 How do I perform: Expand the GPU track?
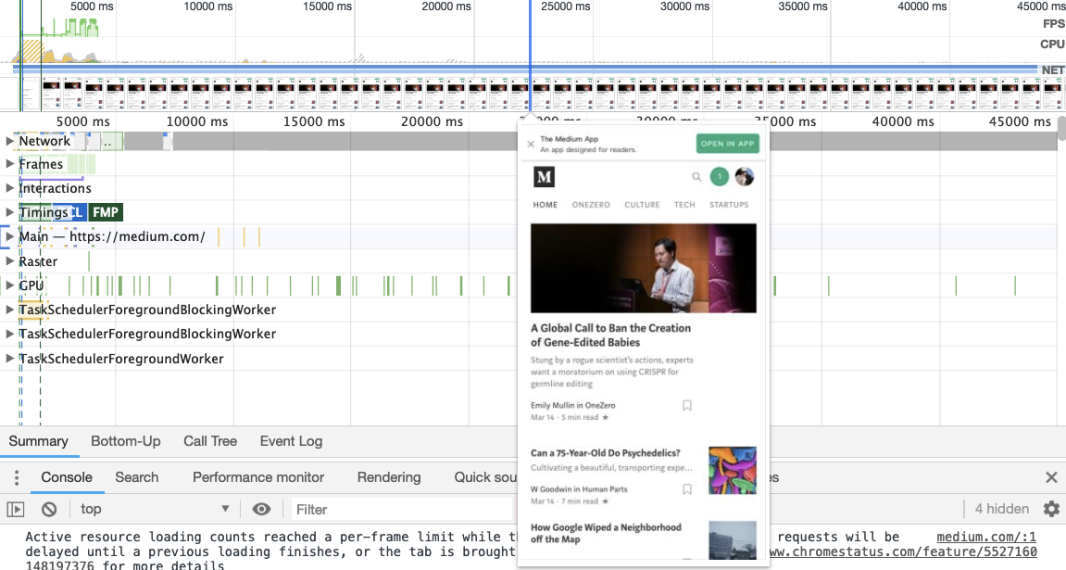point(10,285)
